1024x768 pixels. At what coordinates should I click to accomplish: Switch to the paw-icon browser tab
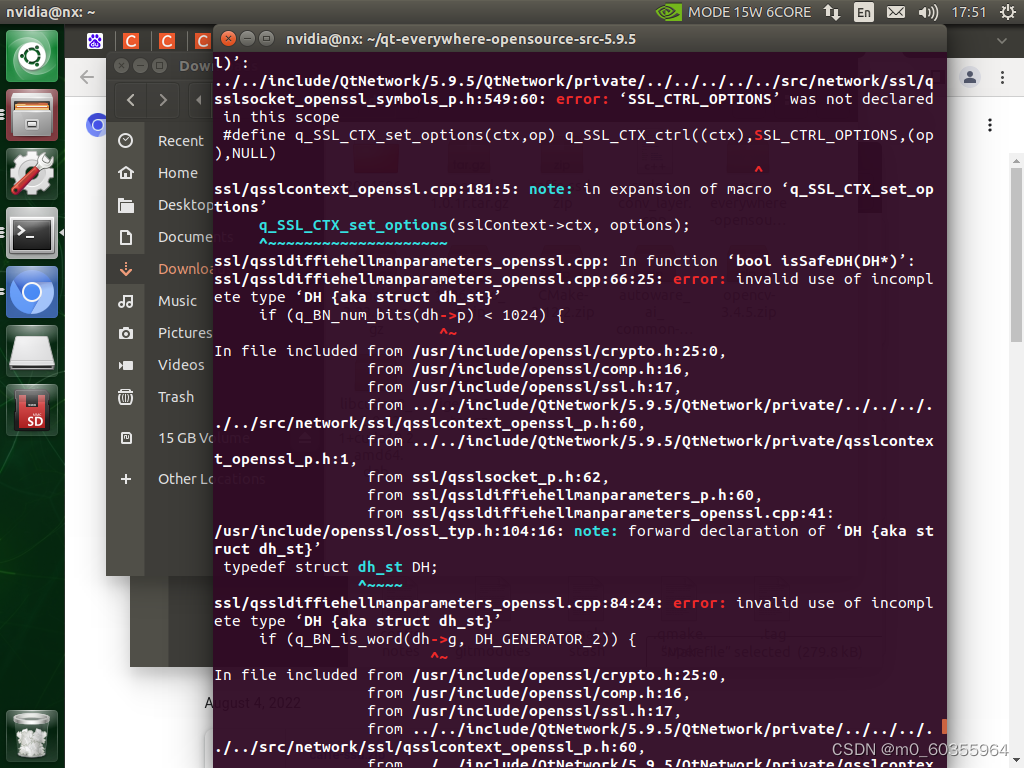pos(95,41)
